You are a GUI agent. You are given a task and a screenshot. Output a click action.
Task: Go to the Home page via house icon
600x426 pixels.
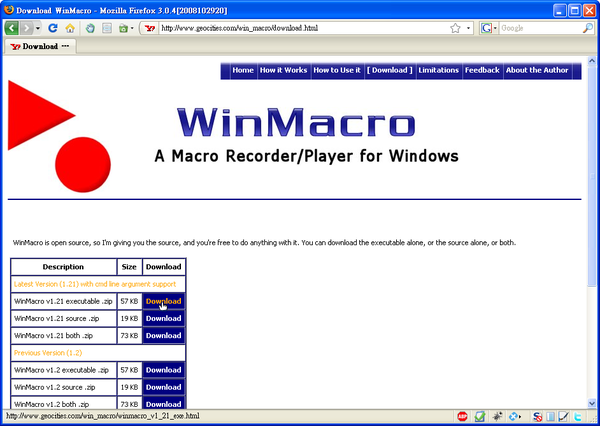70,28
